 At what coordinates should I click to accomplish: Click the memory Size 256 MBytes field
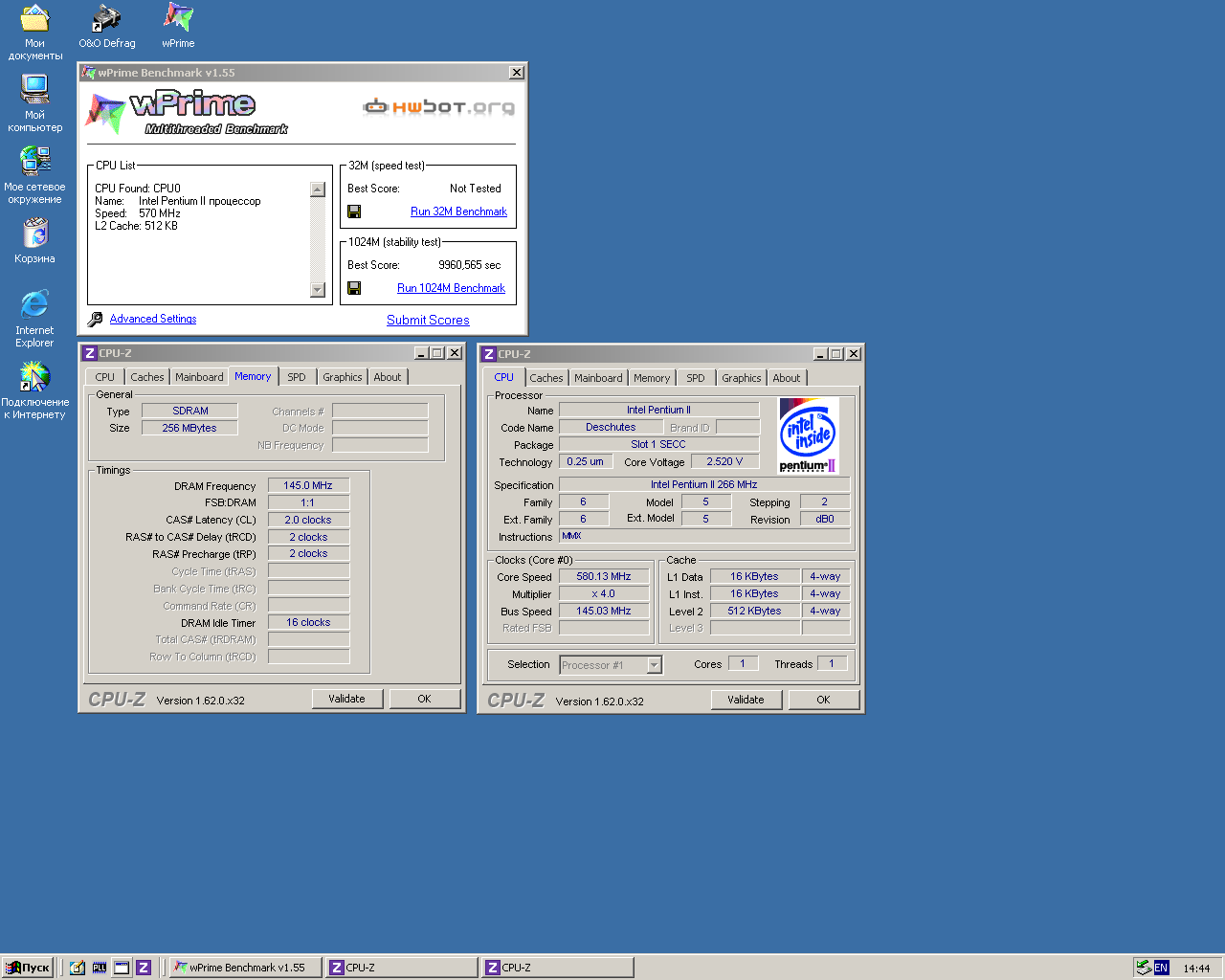tap(189, 428)
